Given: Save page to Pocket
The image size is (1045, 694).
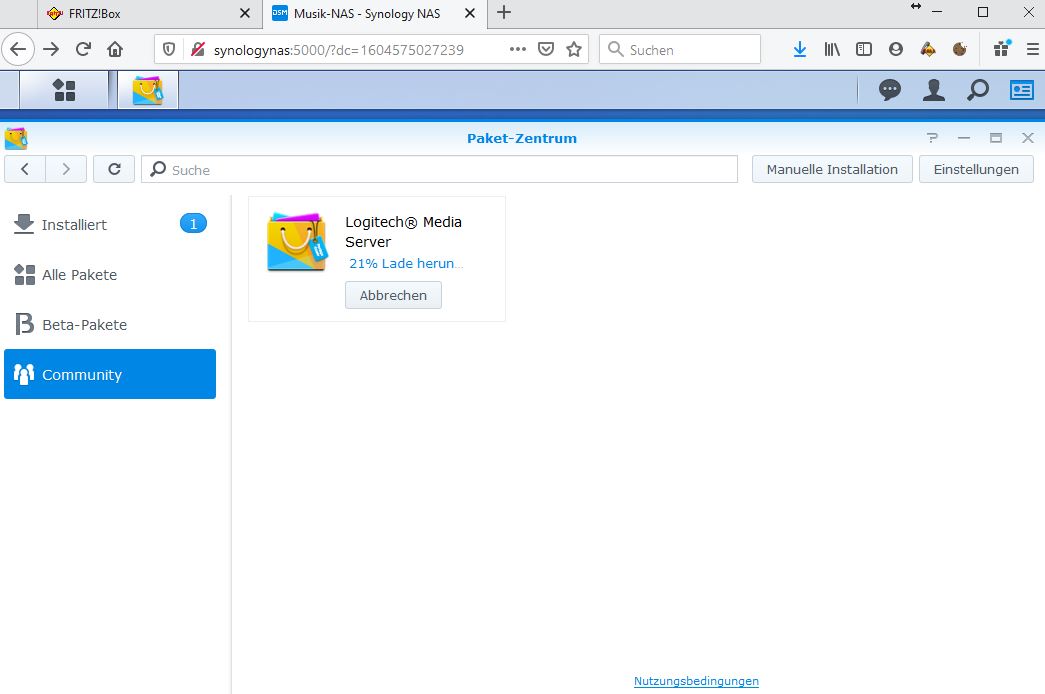Looking at the screenshot, I should 546,49.
